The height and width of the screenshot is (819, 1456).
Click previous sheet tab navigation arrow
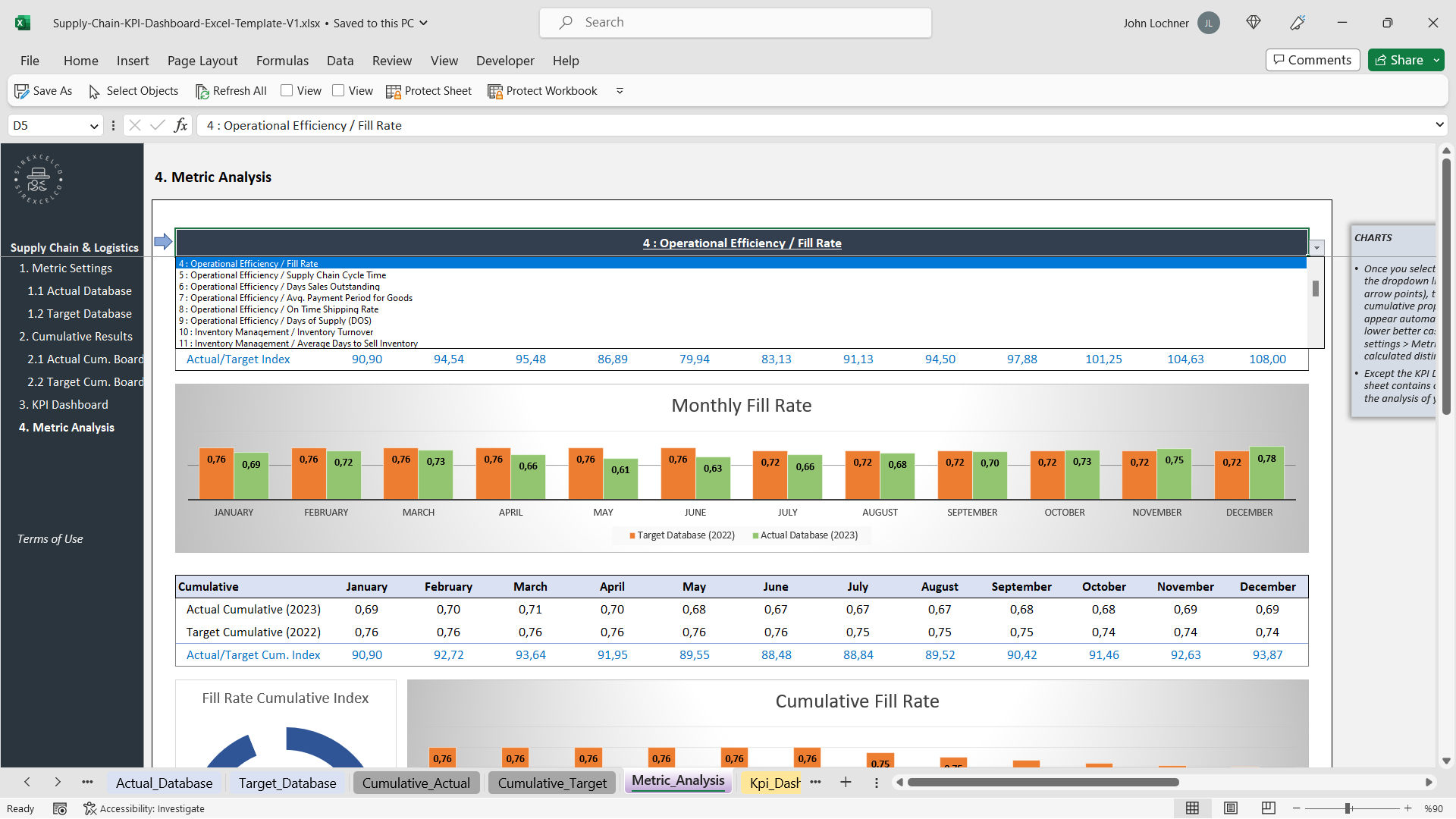pyautogui.click(x=27, y=782)
